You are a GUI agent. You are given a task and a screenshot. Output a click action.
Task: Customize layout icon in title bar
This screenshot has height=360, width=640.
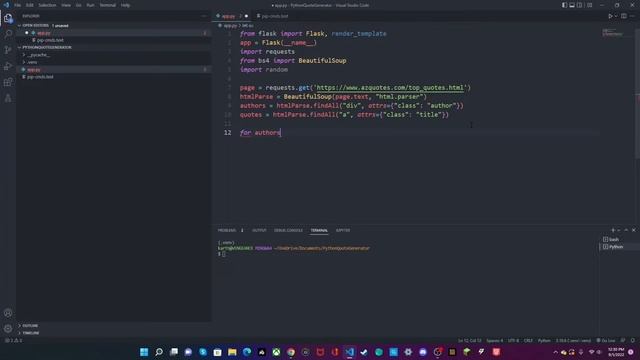click(x=589, y=5)
